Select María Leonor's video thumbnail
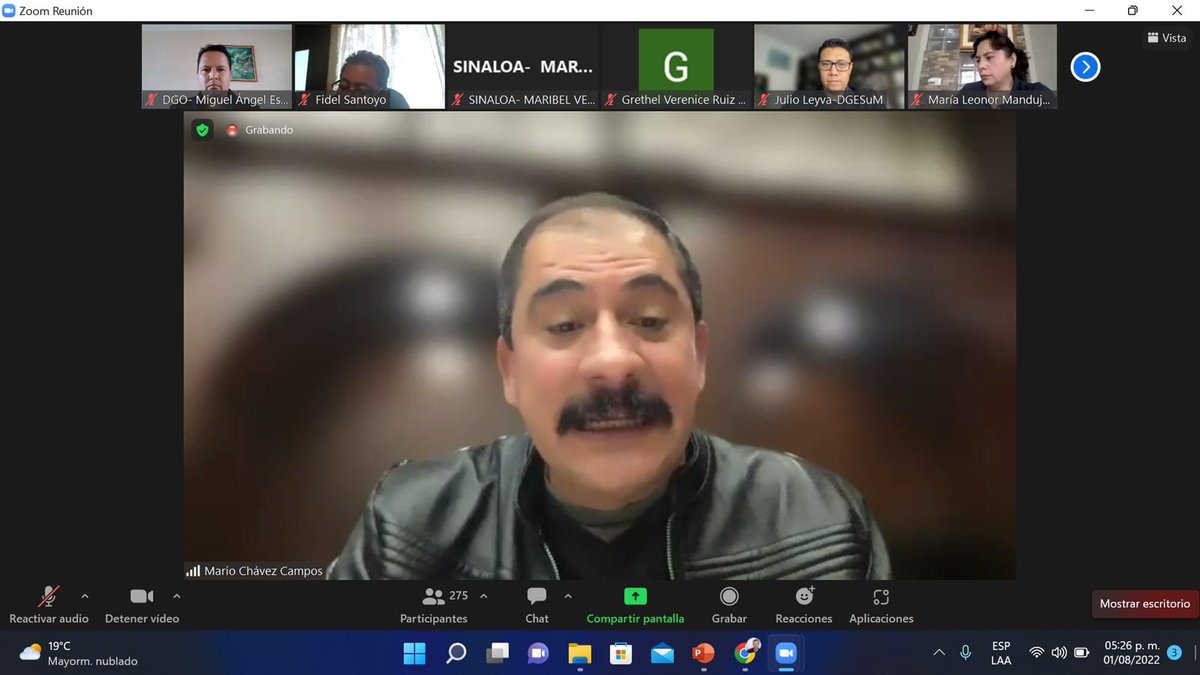This screenshot has height=675, width=1200. [x=982, y=67]
